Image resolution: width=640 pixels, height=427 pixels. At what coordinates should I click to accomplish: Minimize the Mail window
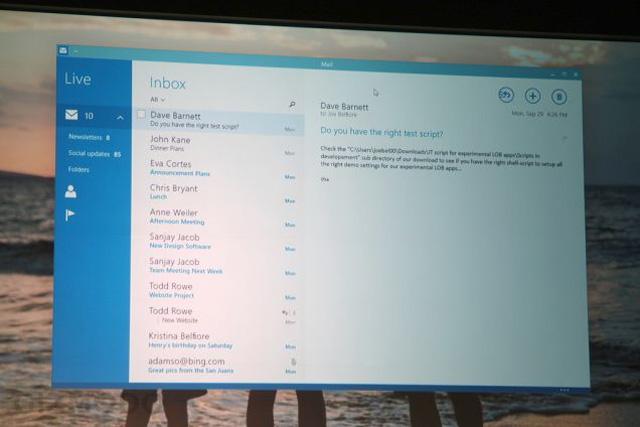click(553, 75)
